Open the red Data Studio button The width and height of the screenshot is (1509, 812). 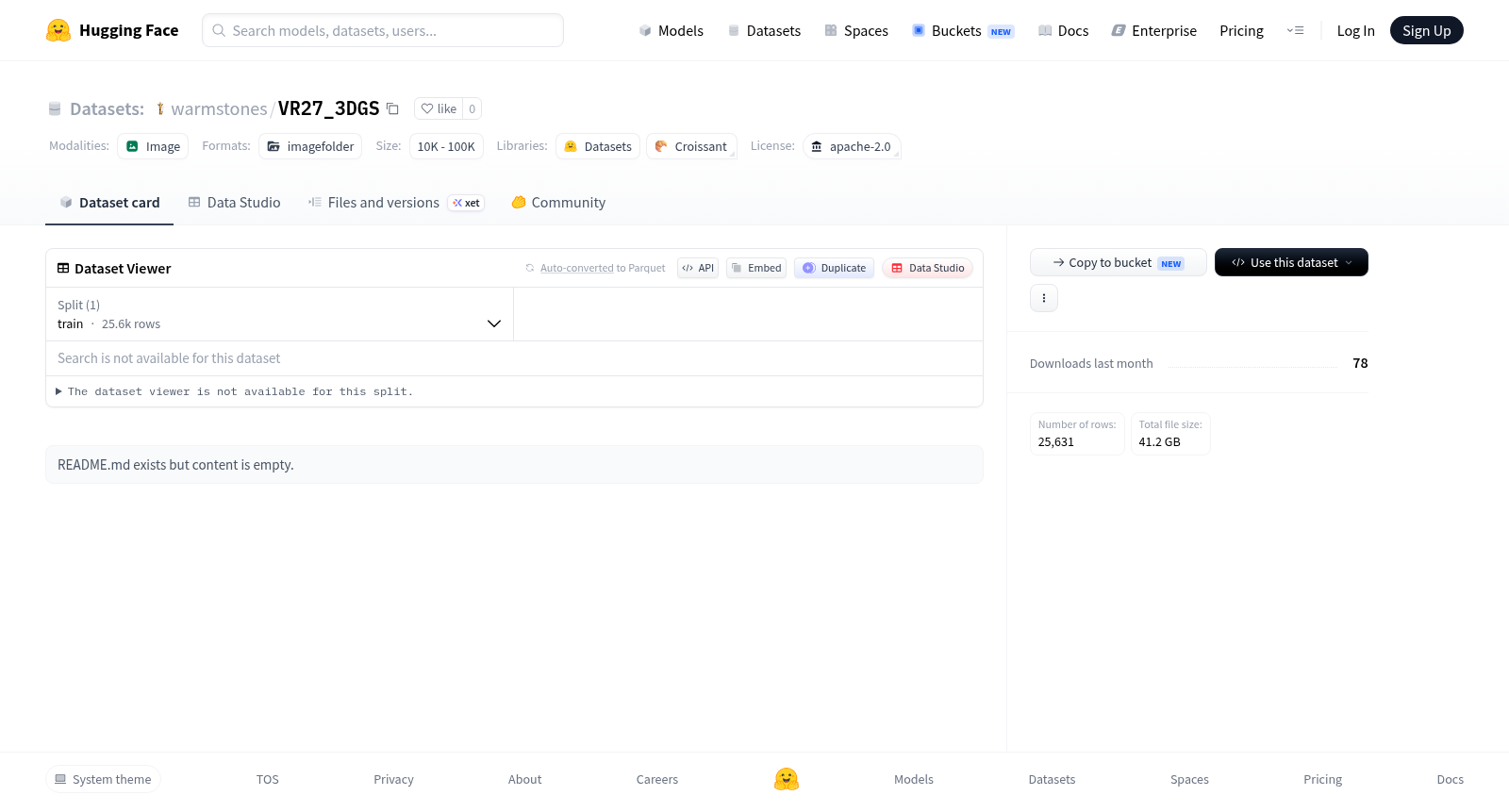point(927,268)
